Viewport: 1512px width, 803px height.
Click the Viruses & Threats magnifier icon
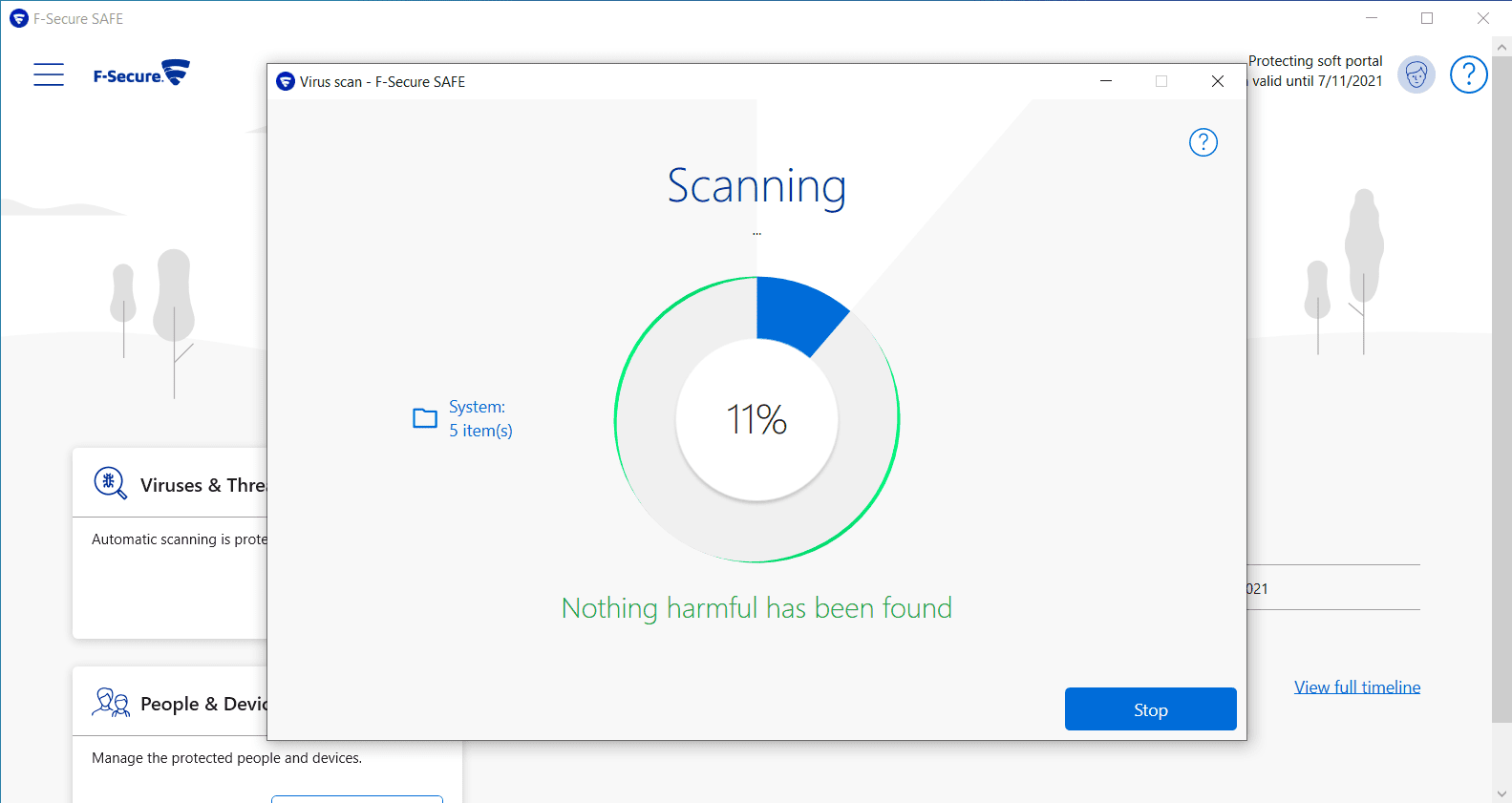tap(110, 483)
